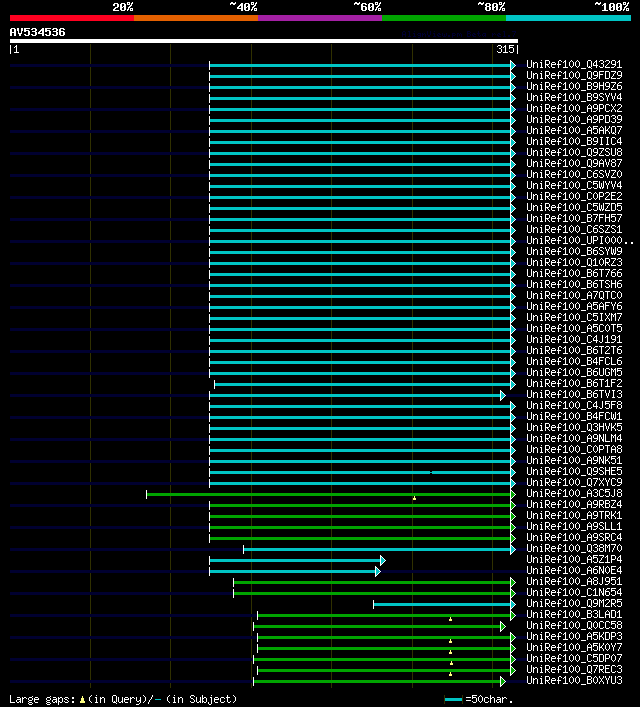Select the UniRef100_B6T1F2 label
Viewport: 640px width, 707px height.
tap(574, 383)
